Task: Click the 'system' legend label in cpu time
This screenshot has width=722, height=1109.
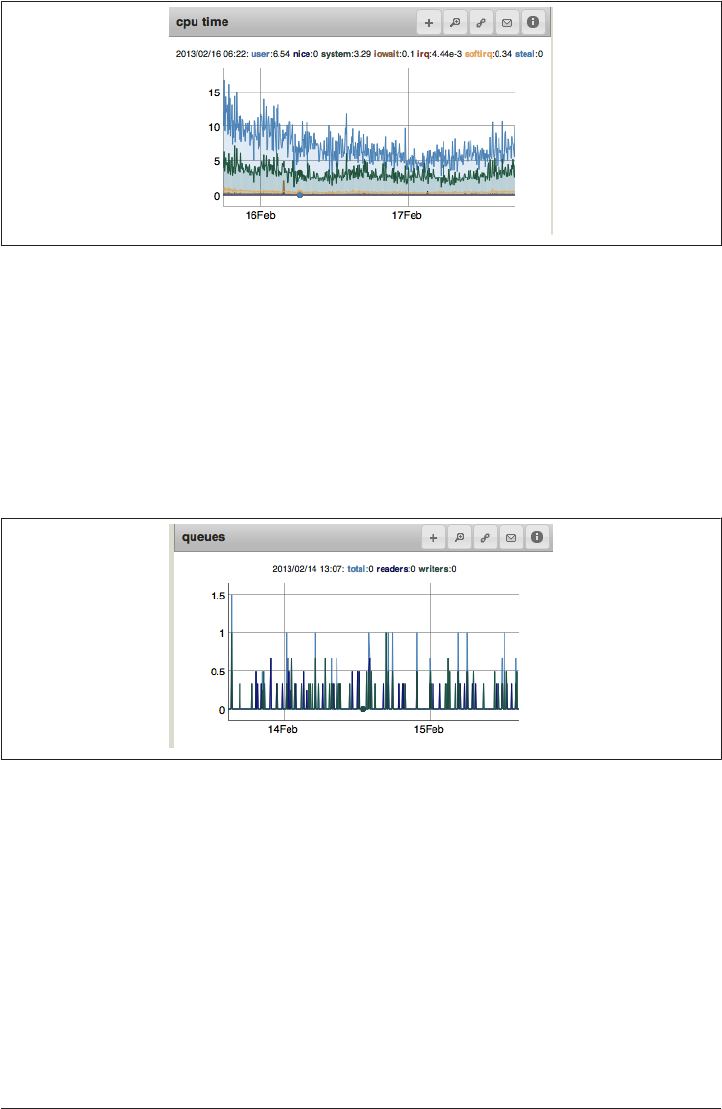Action: [x=336, y=54]
